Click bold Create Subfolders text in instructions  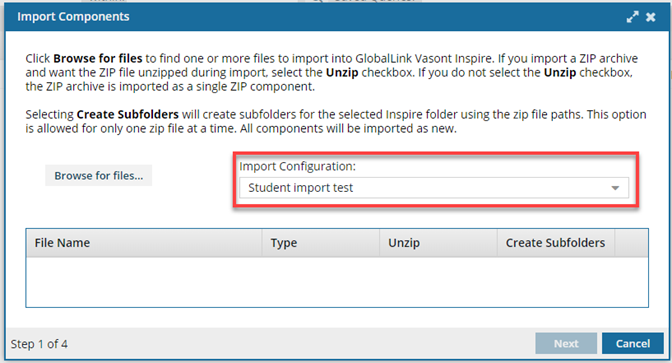[127, 114]
